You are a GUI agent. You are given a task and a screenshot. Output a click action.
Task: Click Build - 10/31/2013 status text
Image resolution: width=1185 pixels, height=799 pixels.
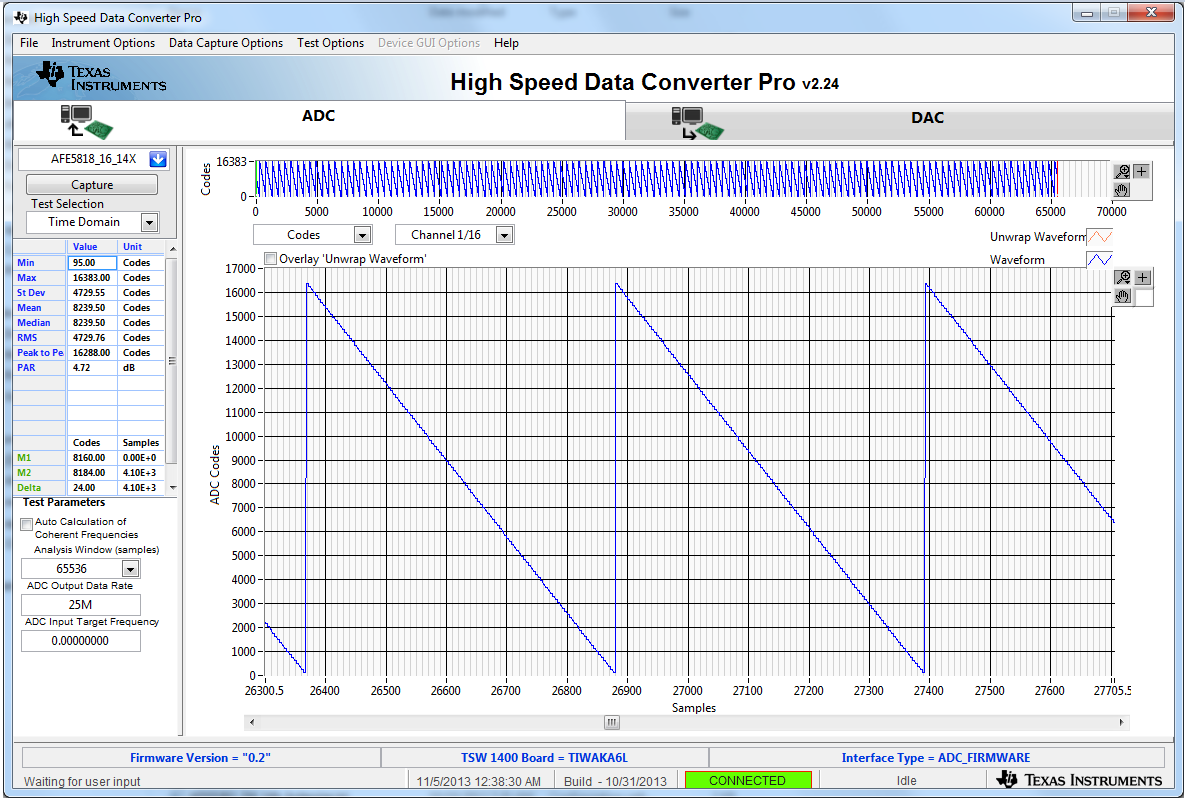615,781
